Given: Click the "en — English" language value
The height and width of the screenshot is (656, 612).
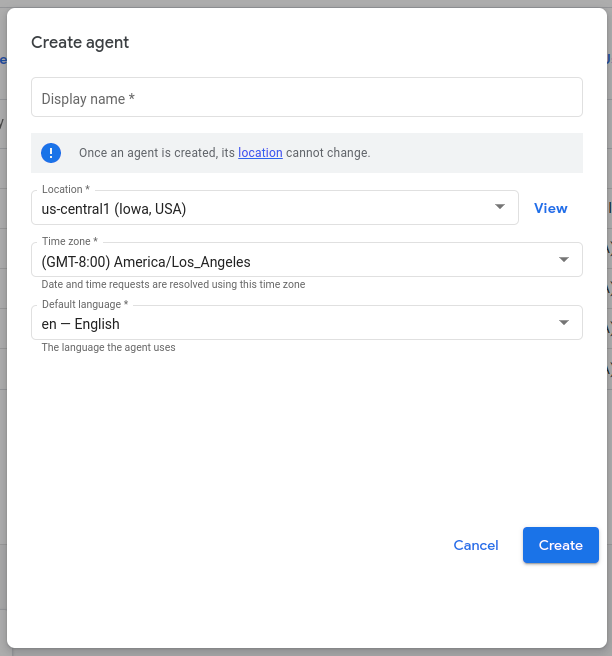Looking at the screenshot, I should [81, 324].
